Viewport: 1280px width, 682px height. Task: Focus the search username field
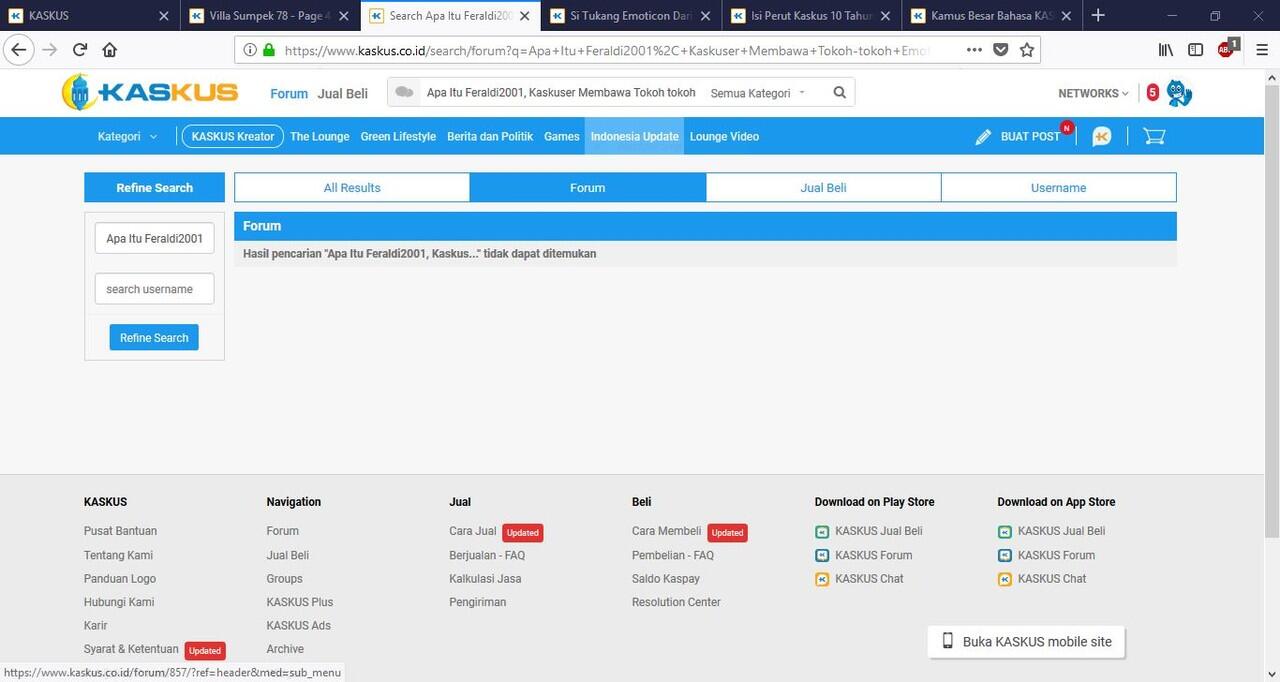coord(154,289)
